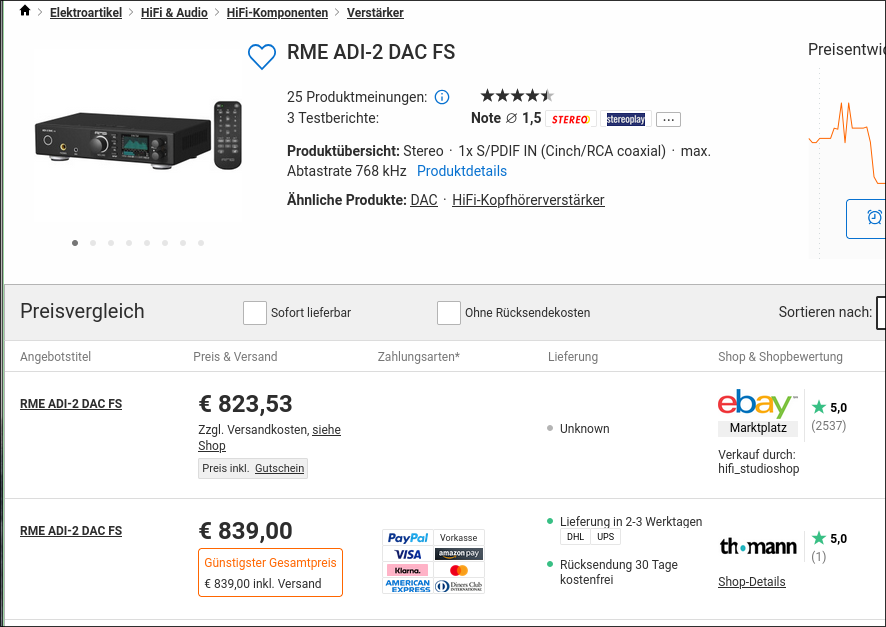Open the Sortieren nach dropdown

pyautogui.click(x=880, y=312)
